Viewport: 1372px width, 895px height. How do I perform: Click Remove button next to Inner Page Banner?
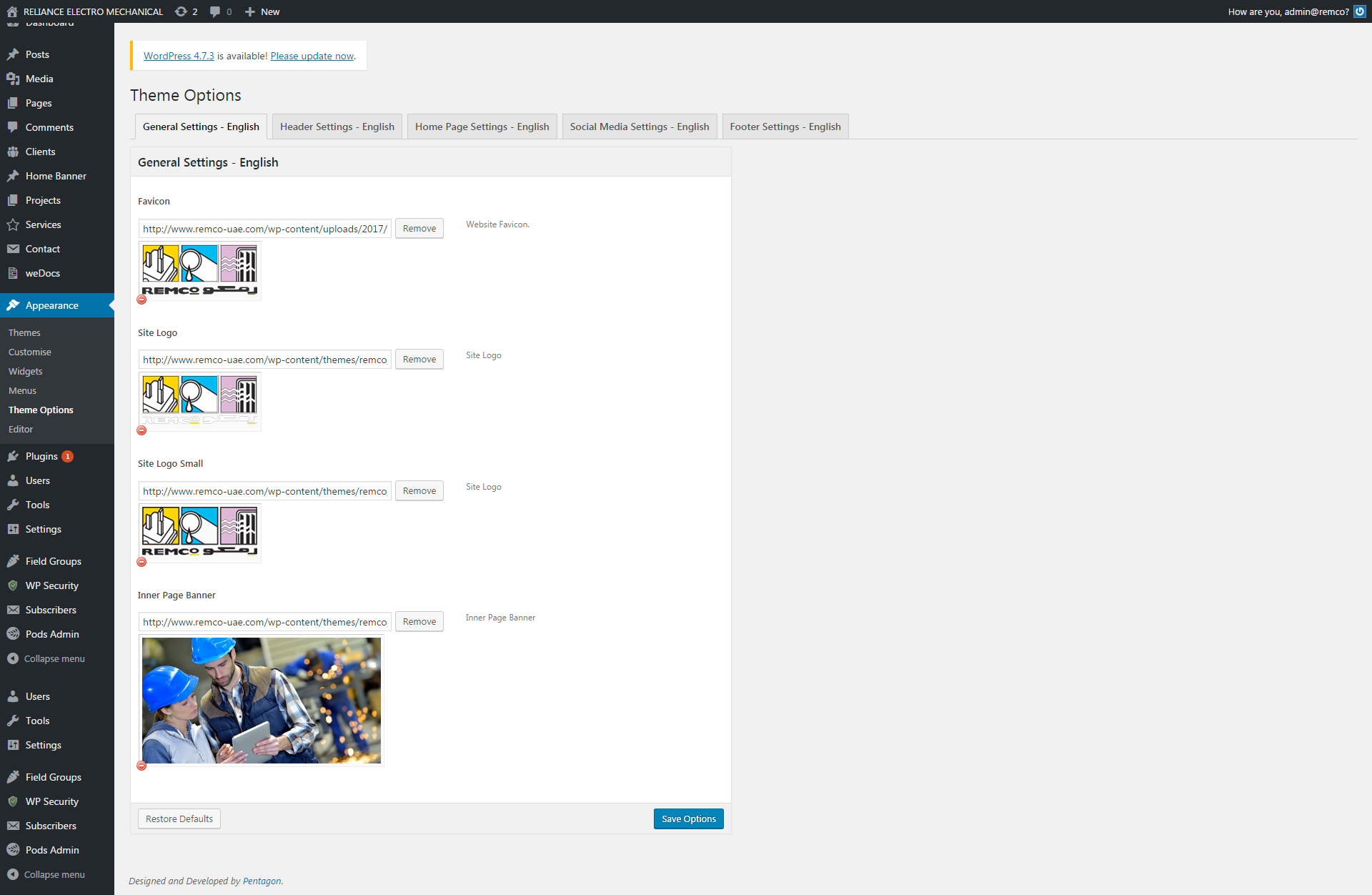419,621
